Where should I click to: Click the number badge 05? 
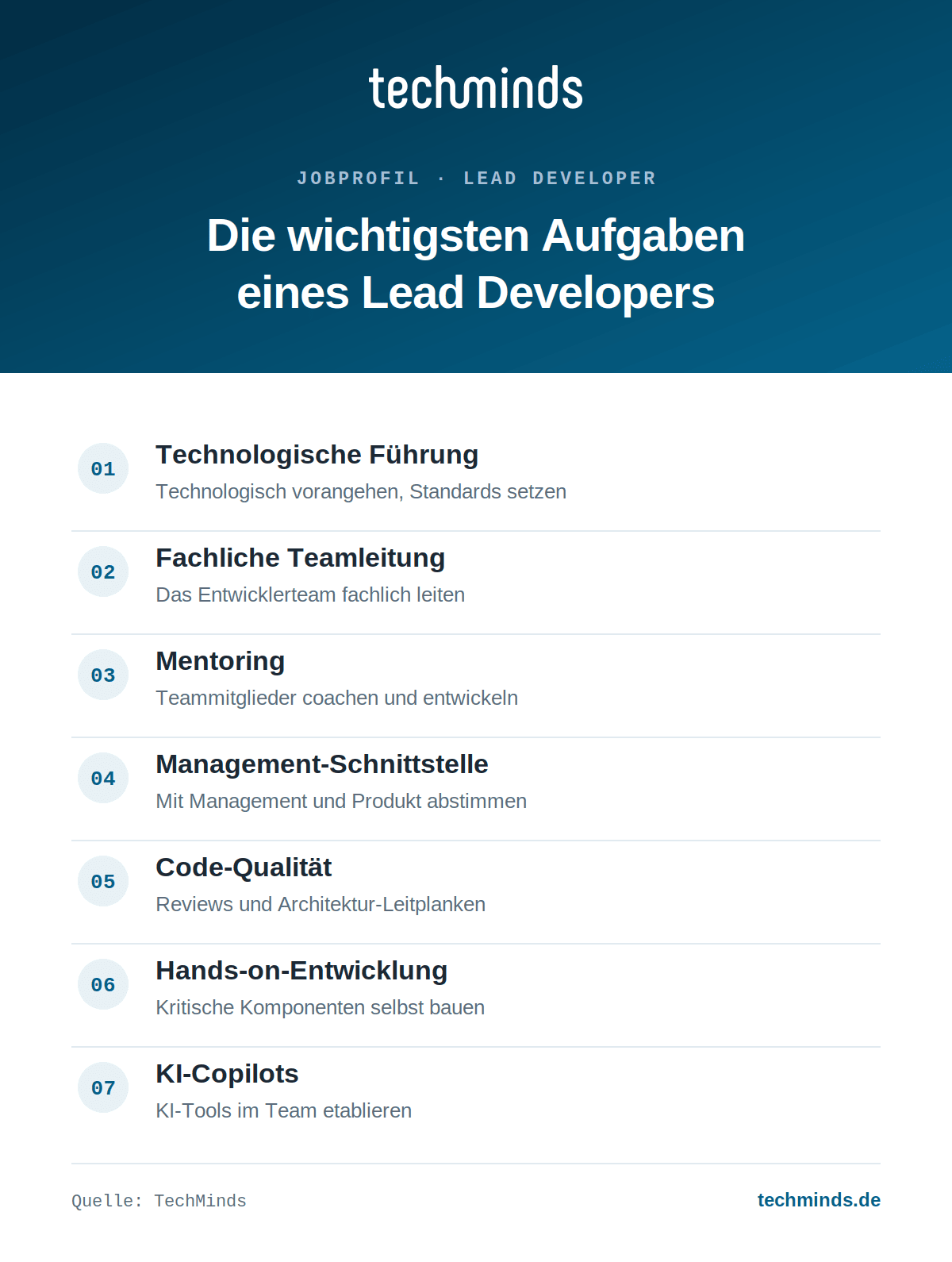(x=103, y=881)
